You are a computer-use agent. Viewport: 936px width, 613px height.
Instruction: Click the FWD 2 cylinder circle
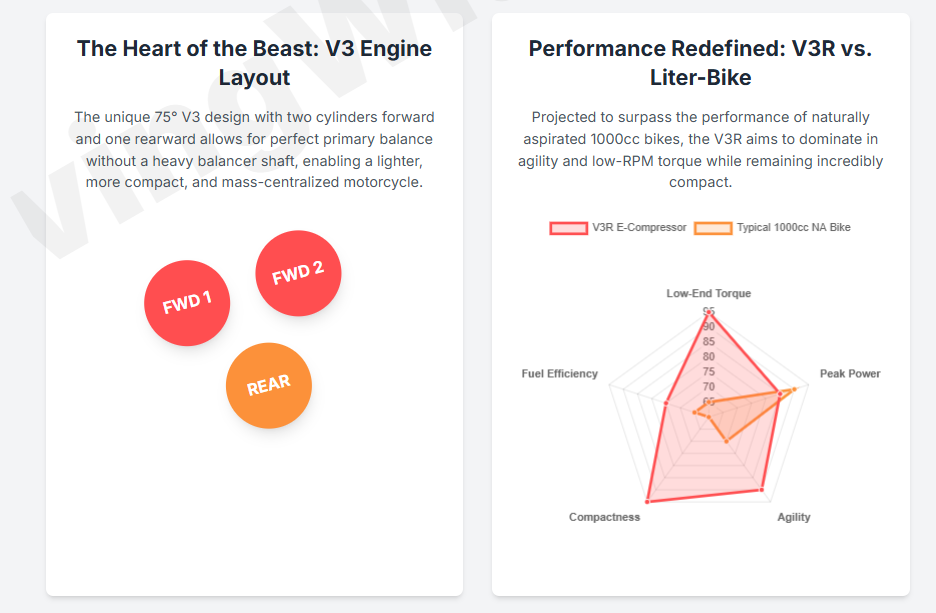(298, 273)
